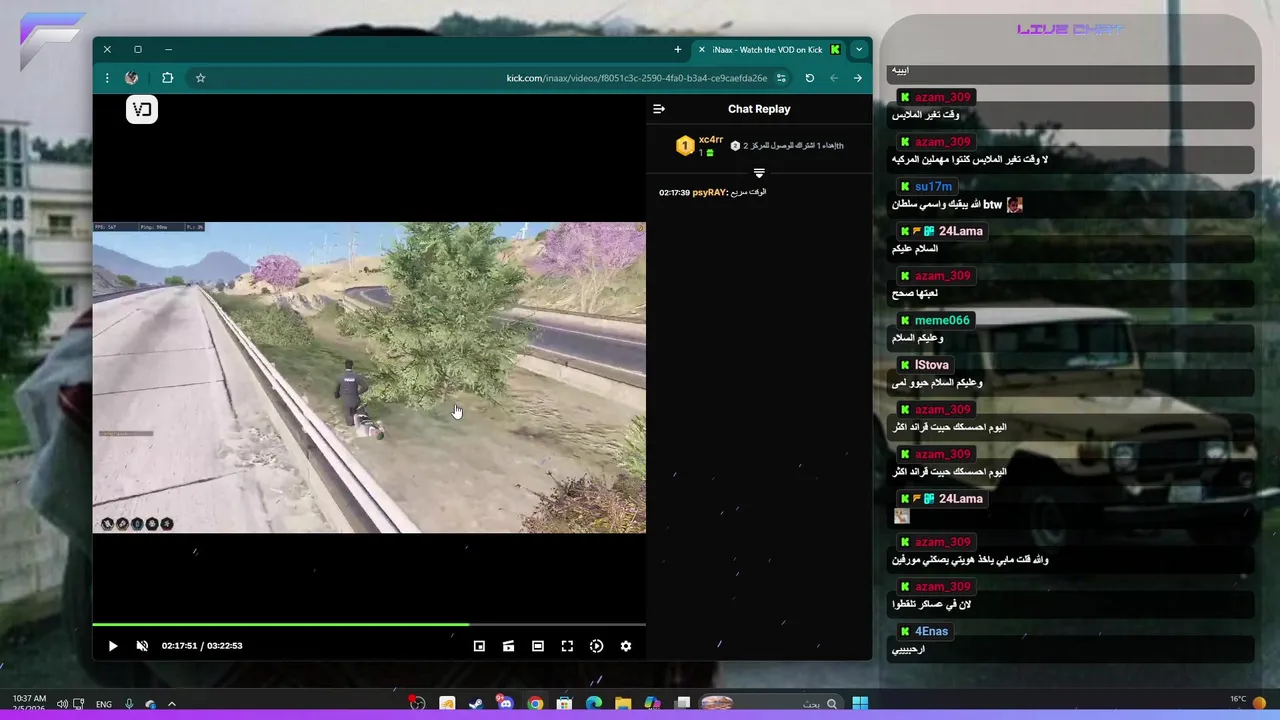The image size is (1280, 720).
Task: Open Steam from the taskbar
Action: click(x=476, y=704)
